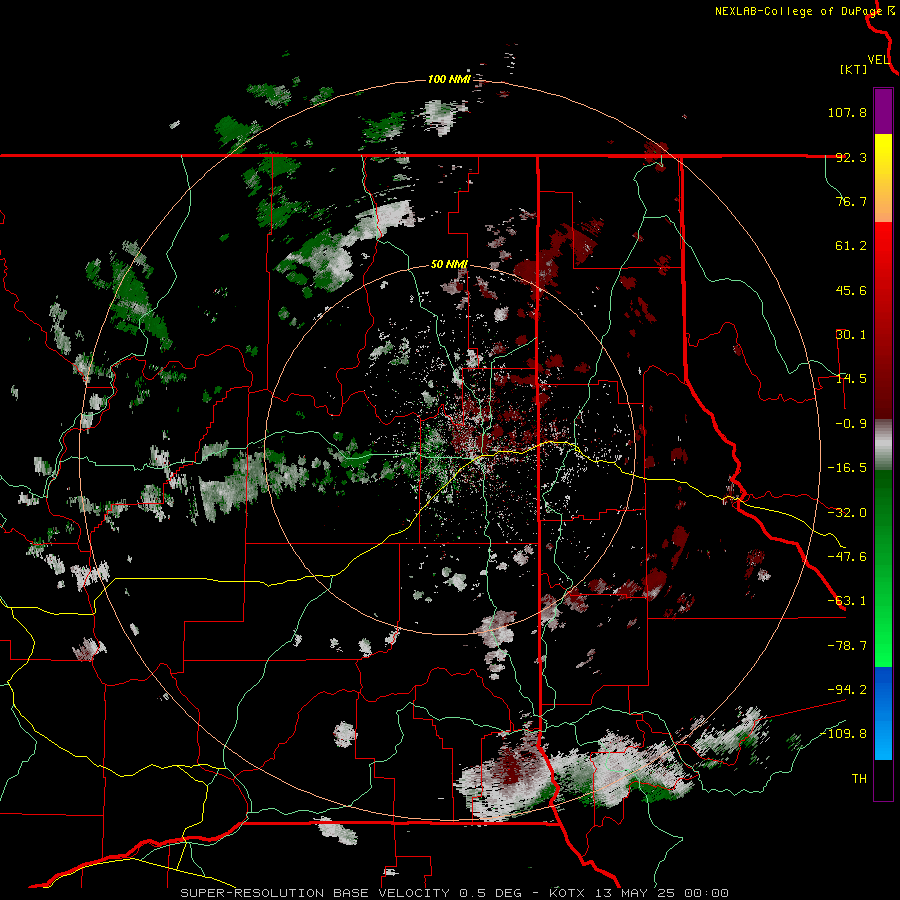Click the VEL legend title

(878, 60)
